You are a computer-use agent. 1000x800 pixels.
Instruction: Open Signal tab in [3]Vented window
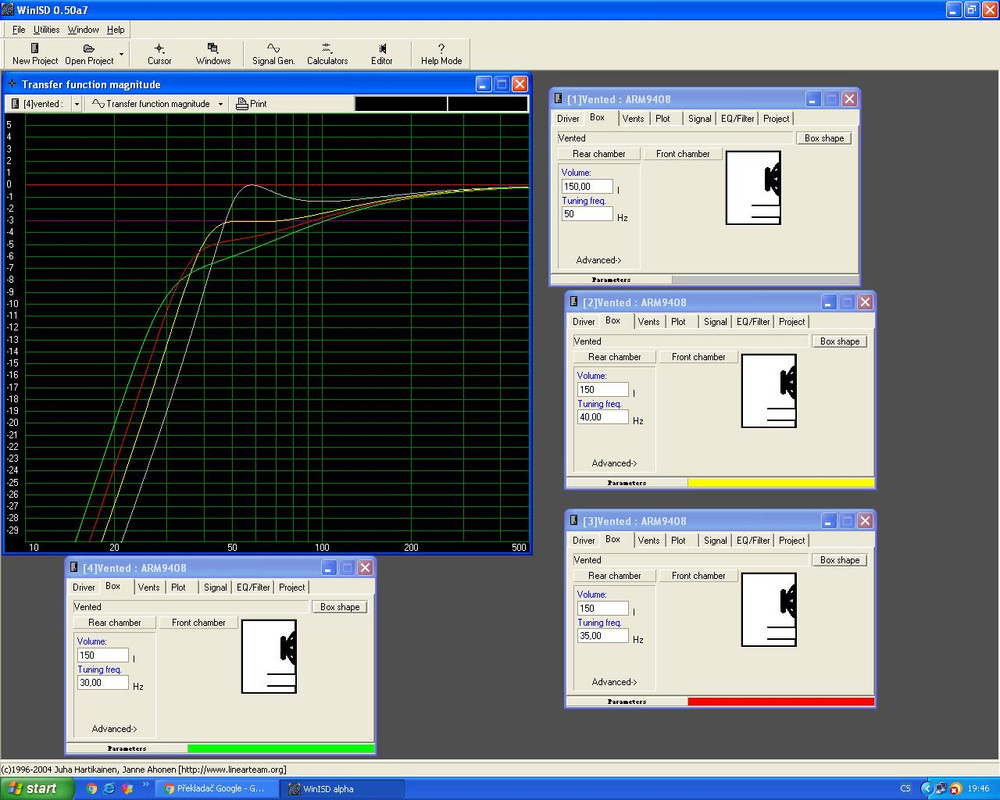pyautogui.click(x=715, y=541)
